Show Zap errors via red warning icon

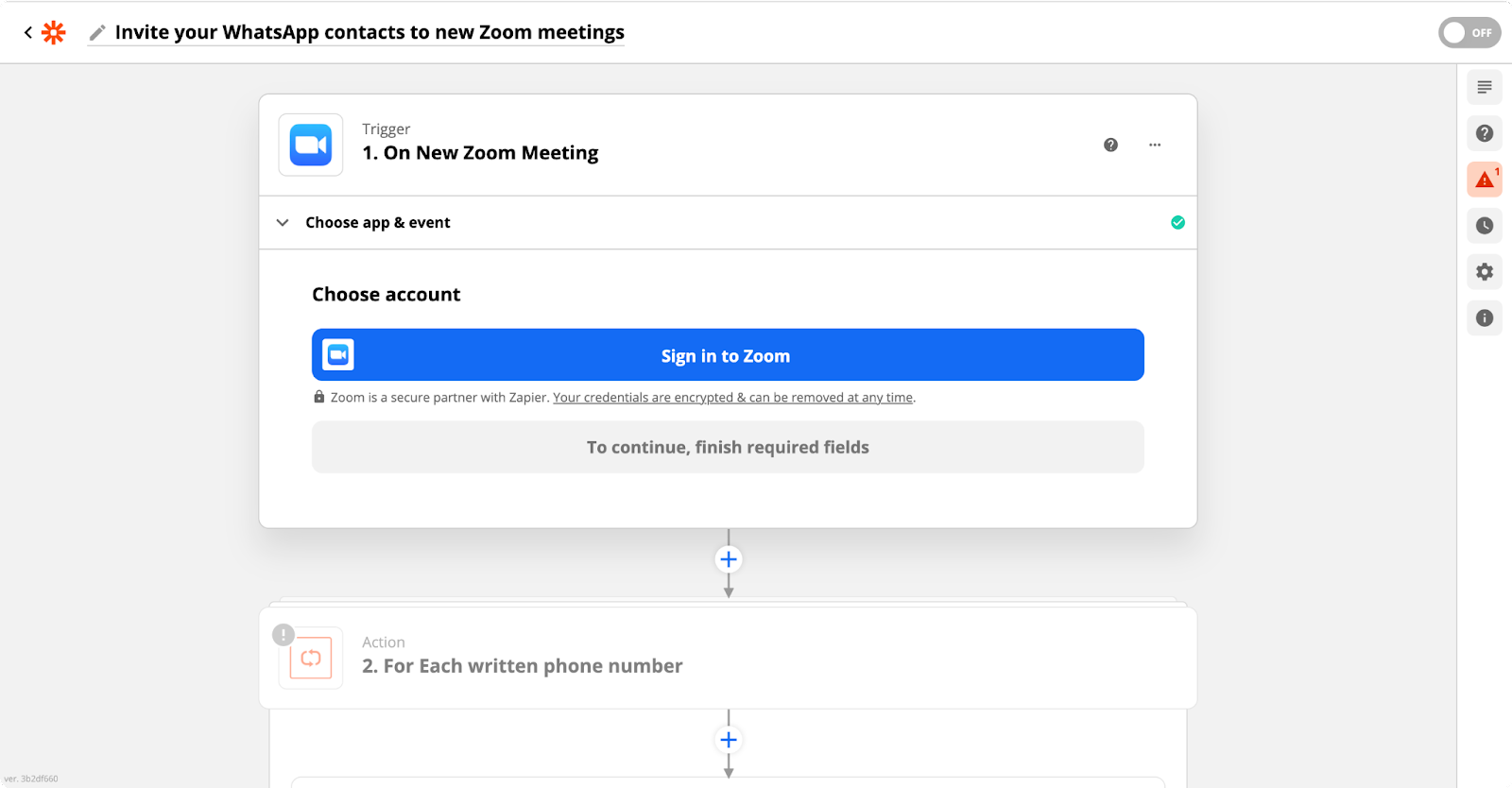click(x=1485, y=180)
